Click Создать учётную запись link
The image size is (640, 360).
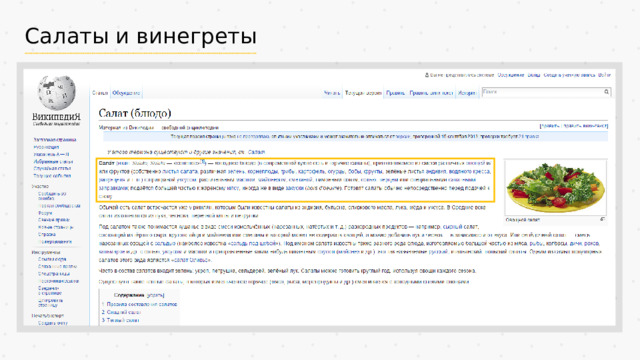click(569, 75)
